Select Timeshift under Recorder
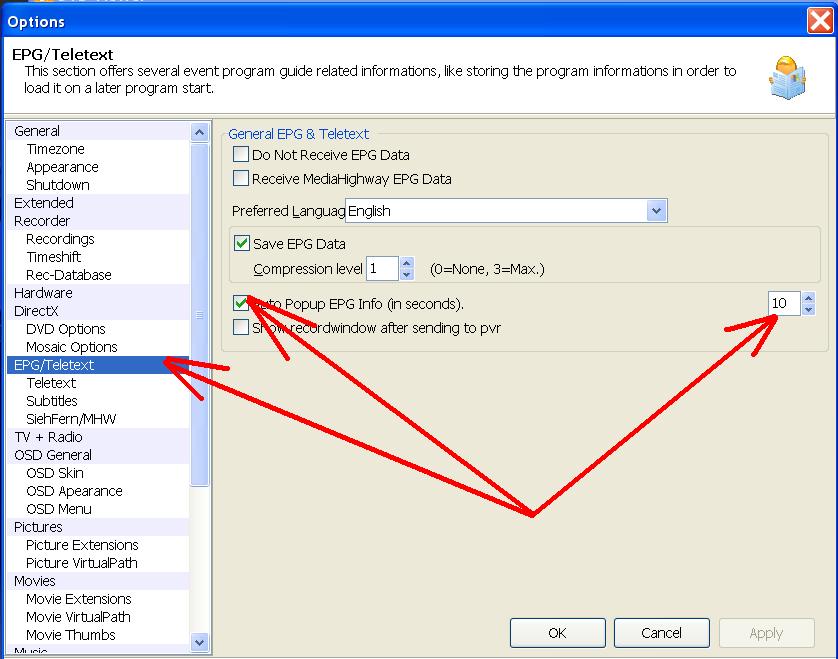Screen dimensions: 838x659 pyautogui.click(x=54, y=257)
